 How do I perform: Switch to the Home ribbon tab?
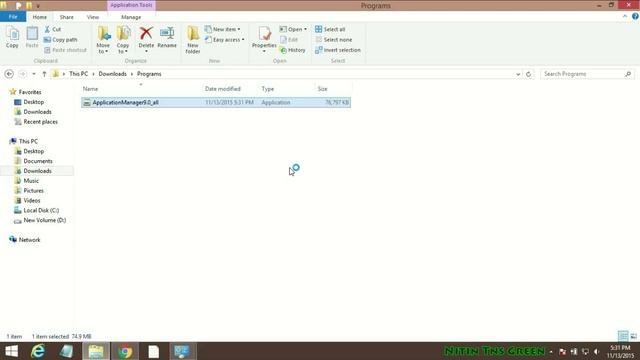[x=40, y=17]
